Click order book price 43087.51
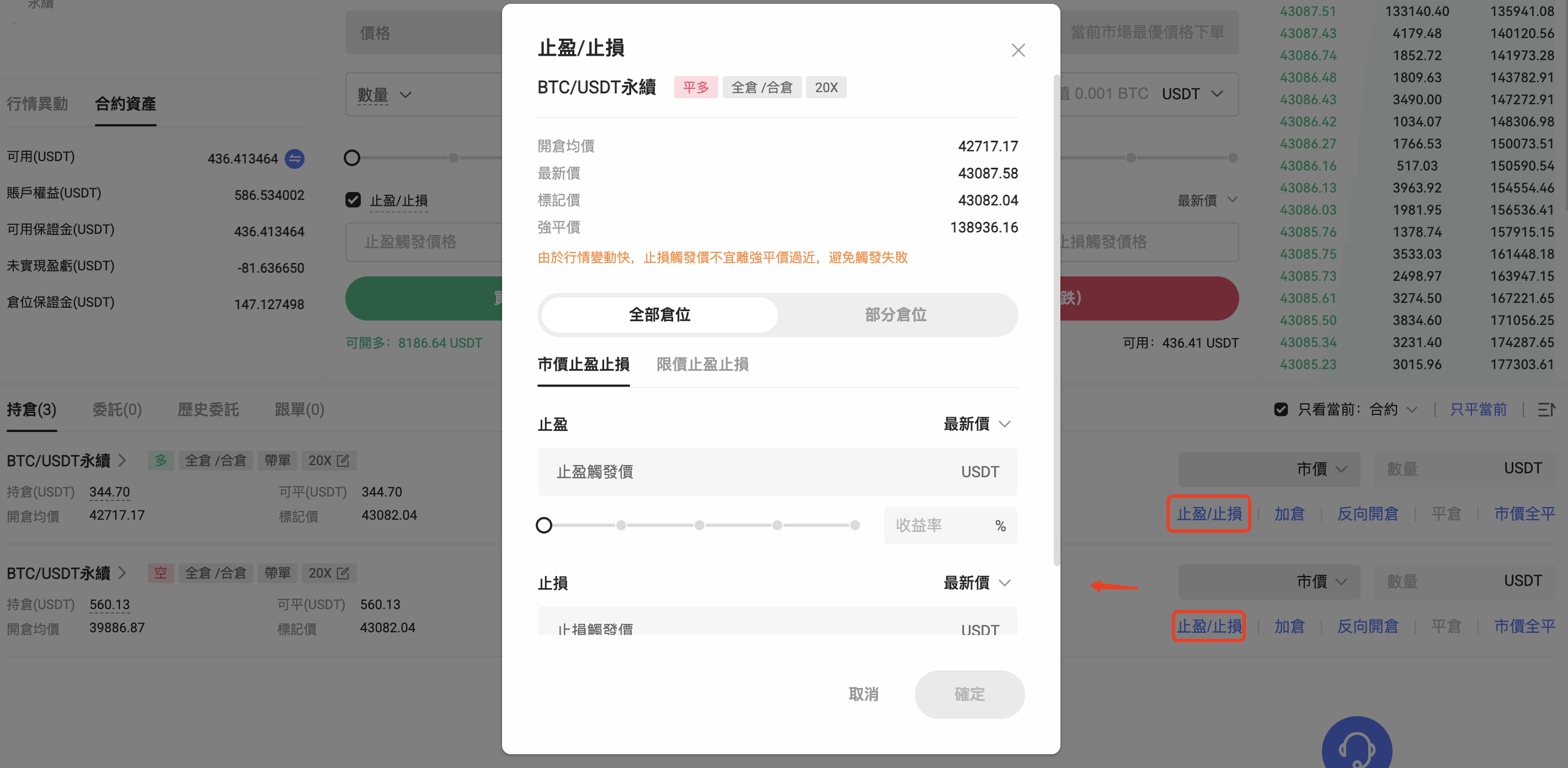This screenshot has height=768, width=1568. tap(1308, 12)
